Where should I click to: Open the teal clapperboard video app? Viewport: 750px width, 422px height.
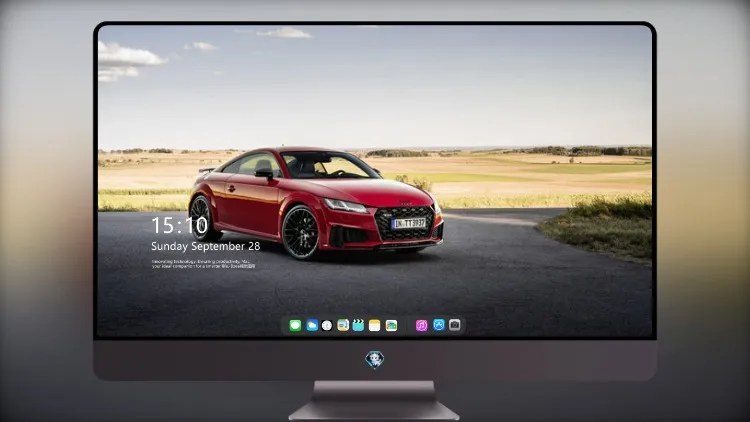tap(358, 325)
